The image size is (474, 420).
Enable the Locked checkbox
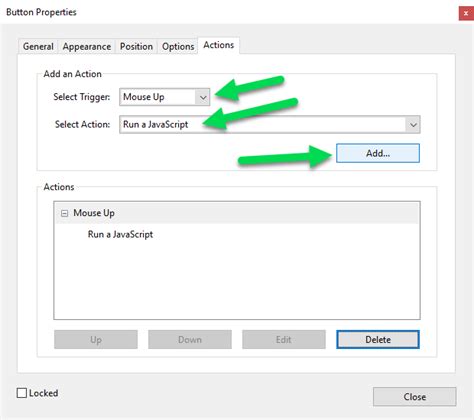pyautogui.click(x=22, y=393)
